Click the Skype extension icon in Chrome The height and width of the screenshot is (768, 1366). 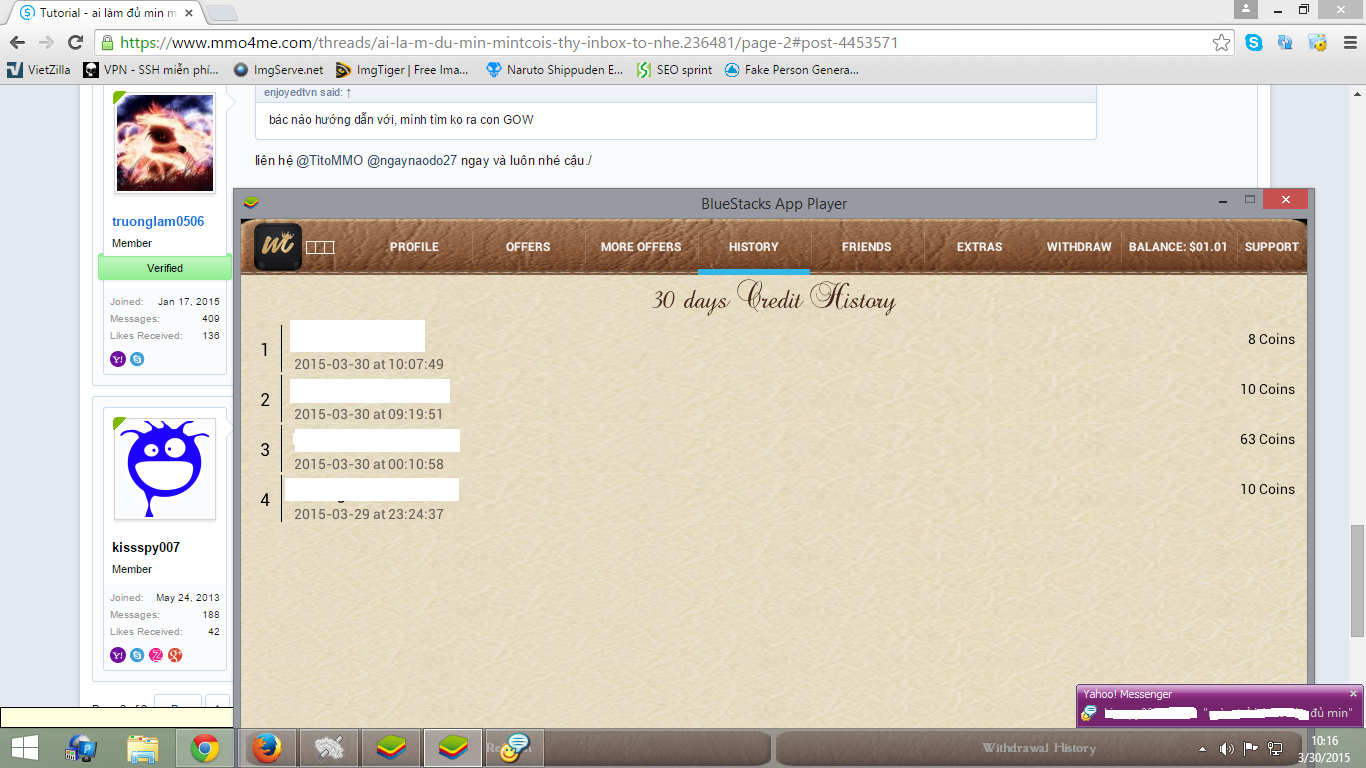coord(1254,43)
